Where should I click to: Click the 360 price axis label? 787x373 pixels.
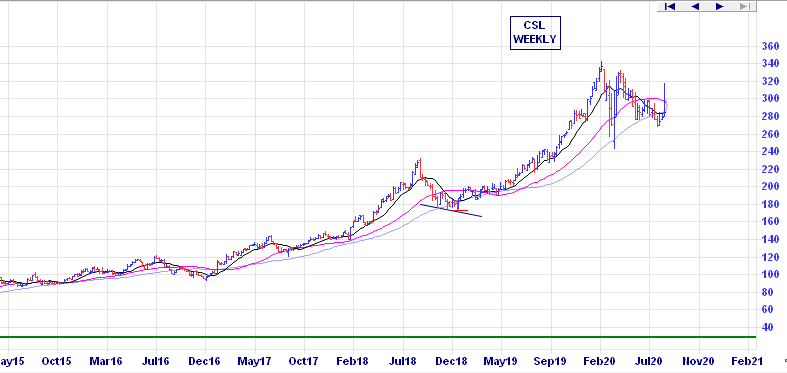(x=770, y=47)
